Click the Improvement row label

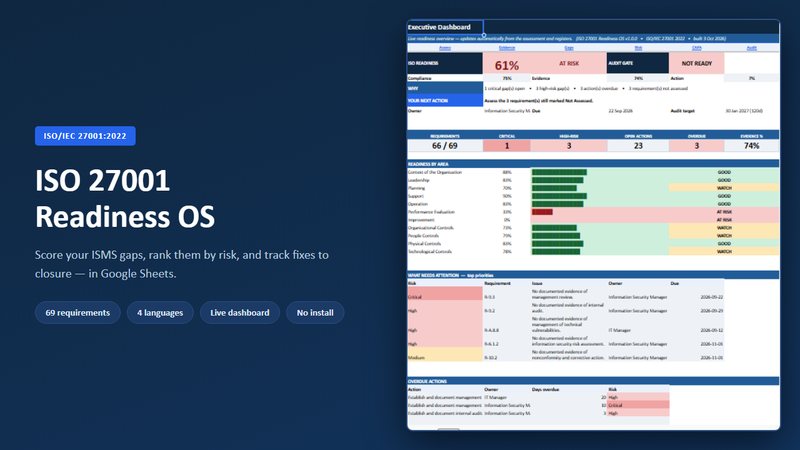coord(421,220)
